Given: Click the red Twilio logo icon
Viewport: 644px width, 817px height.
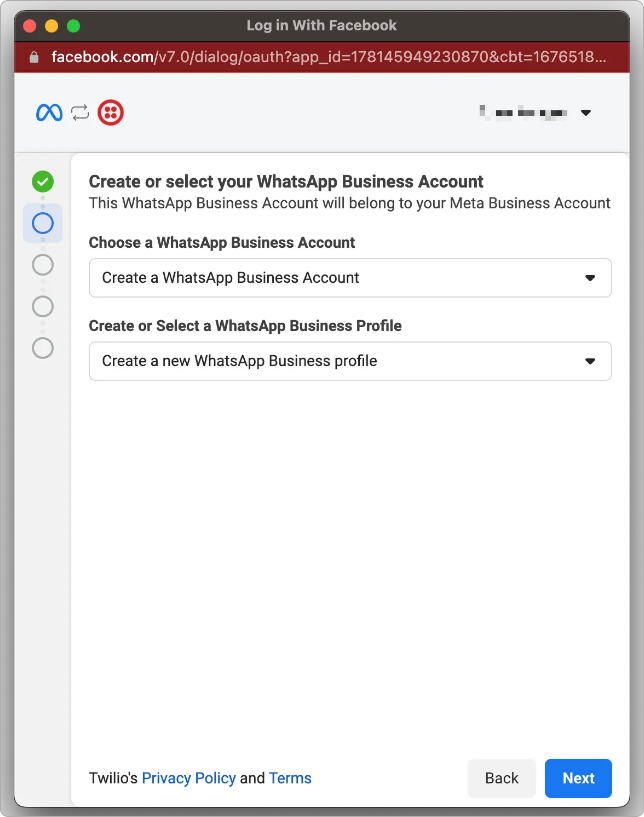Looking at the screenshot, I should [110, 113].
